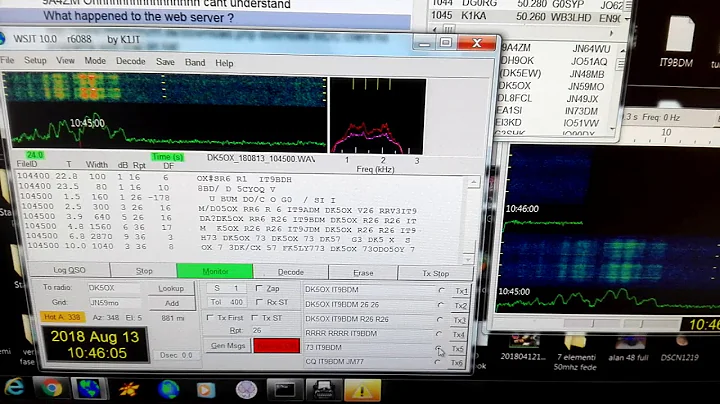
Task: Select radio button for Tx1 message
Action: (x=441, y=290)
